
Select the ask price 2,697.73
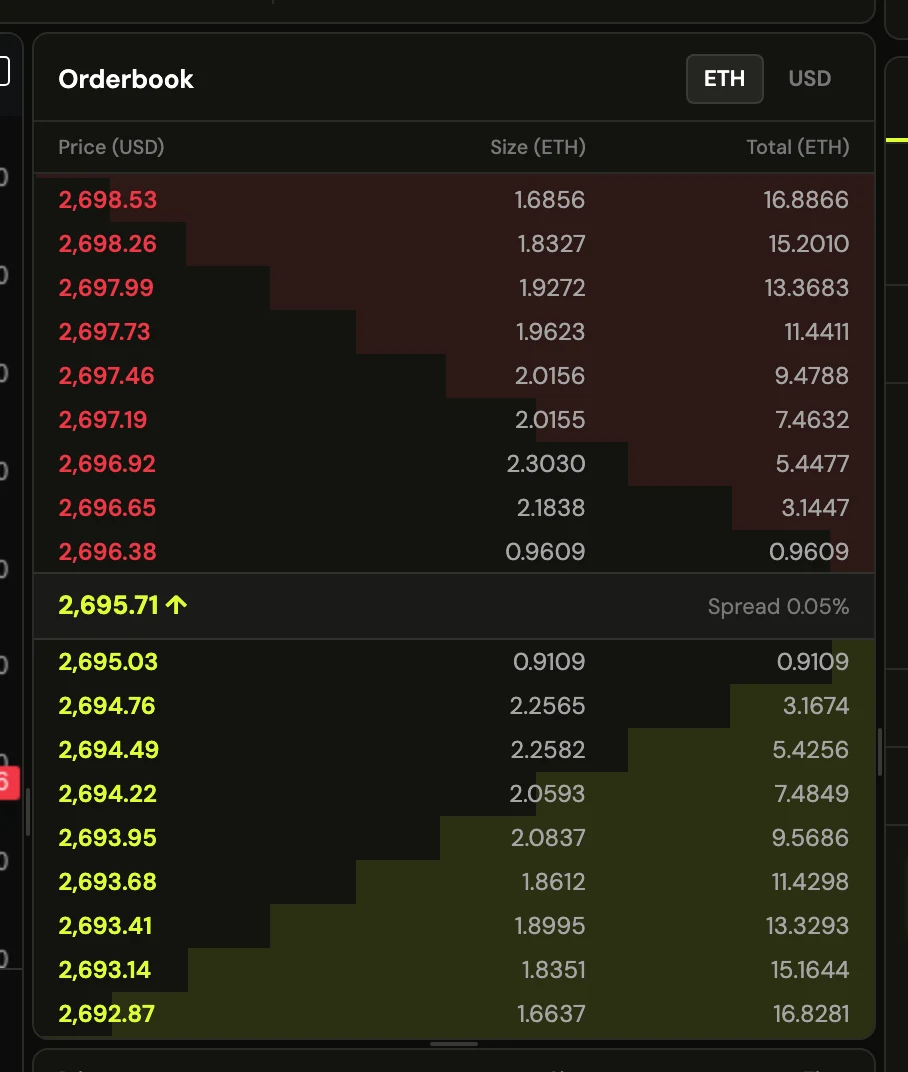(x=105, y=332)
